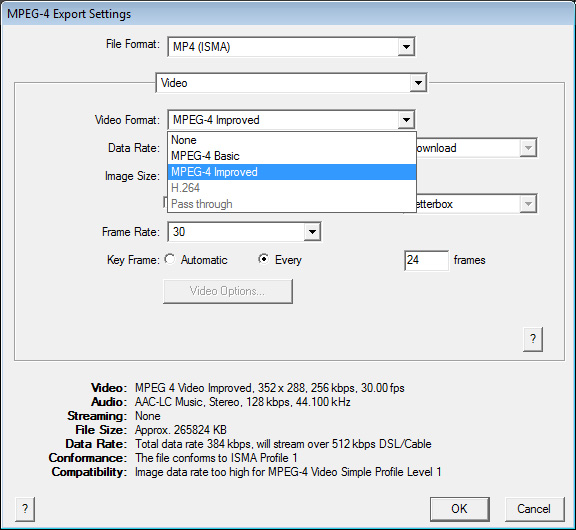Click the arrow of the Letterbox dropdown
The width and height of the screenshot is (576, 530).
(528, 204)
